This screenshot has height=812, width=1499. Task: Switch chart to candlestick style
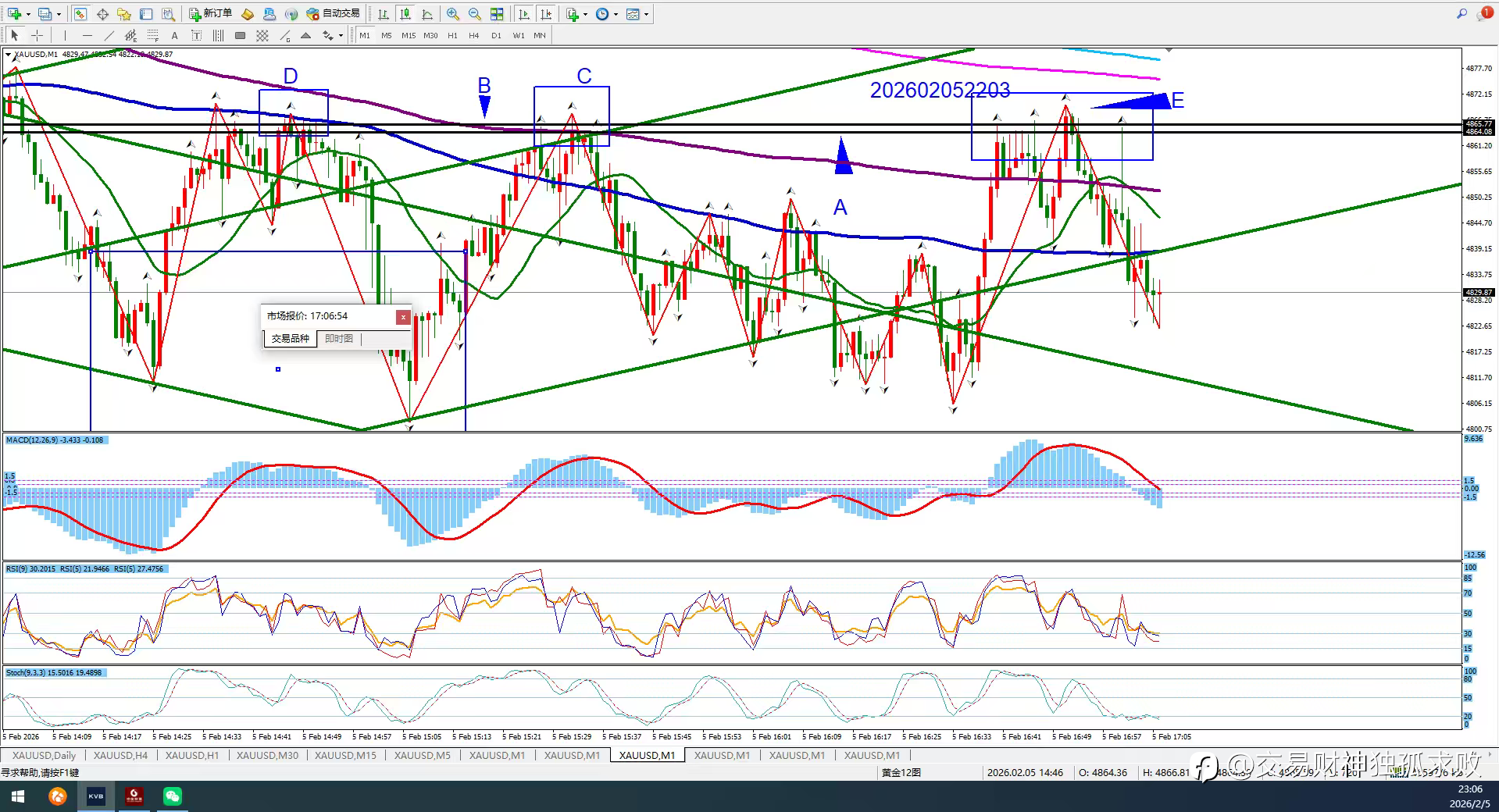[405, 14]
